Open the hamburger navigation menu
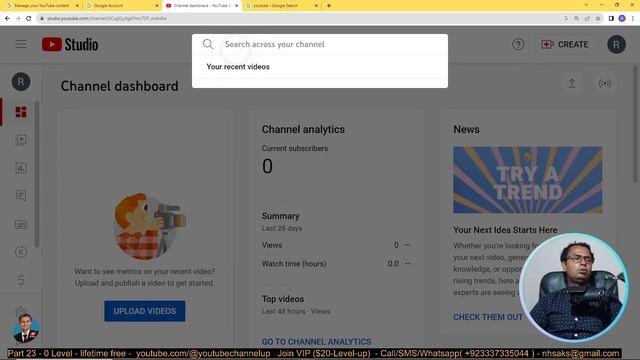Viewport: 640px width, 360px height. tap(21, 44)
